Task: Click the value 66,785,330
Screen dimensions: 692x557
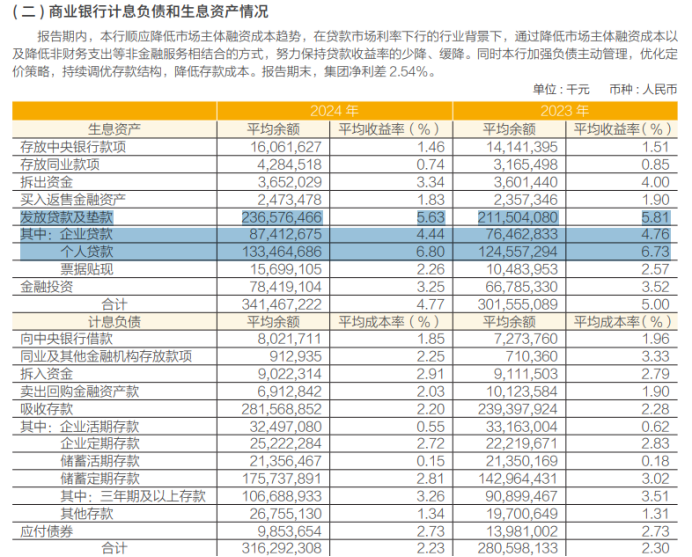Action: click(x=522, y=287)
